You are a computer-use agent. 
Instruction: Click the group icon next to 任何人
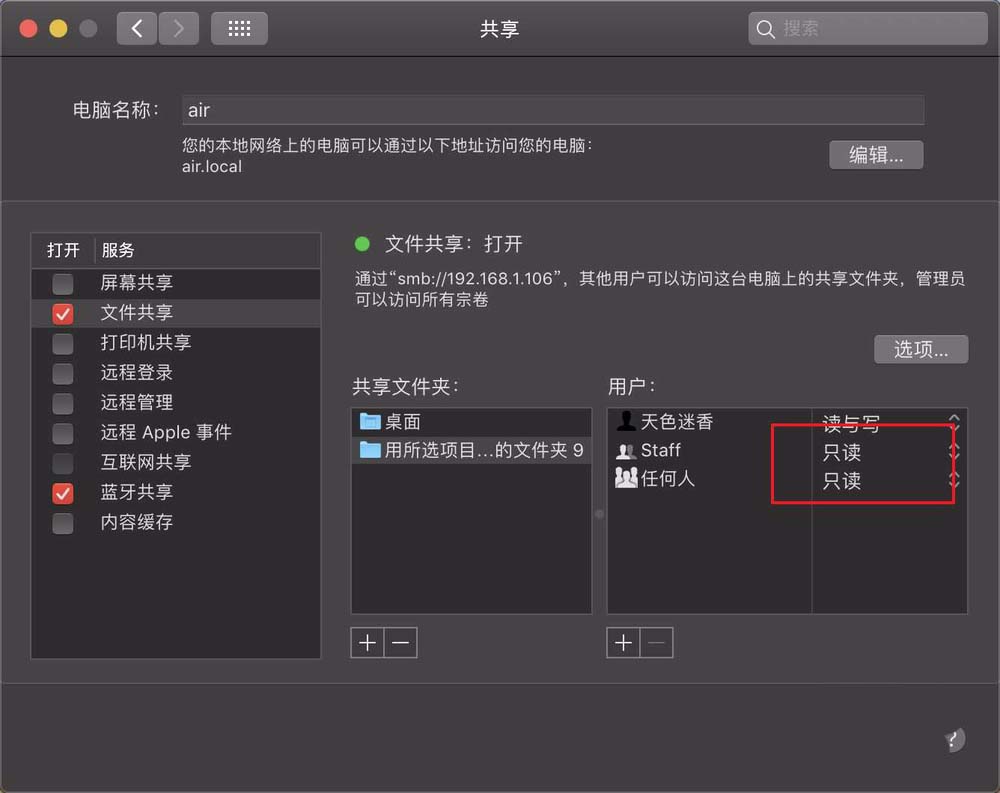(x=627, y=479)
